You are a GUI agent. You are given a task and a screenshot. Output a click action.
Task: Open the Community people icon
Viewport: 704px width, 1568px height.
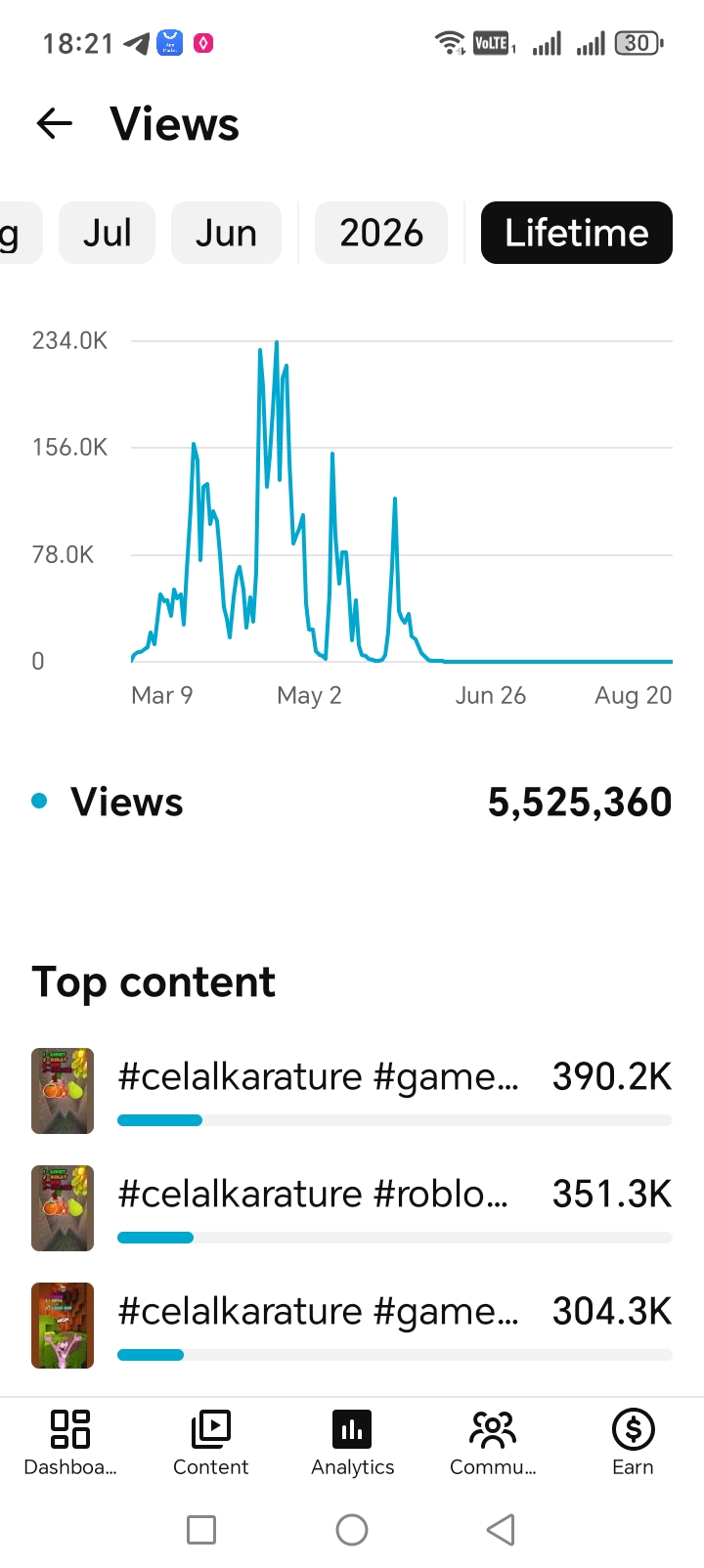(x=493, y=1428)
